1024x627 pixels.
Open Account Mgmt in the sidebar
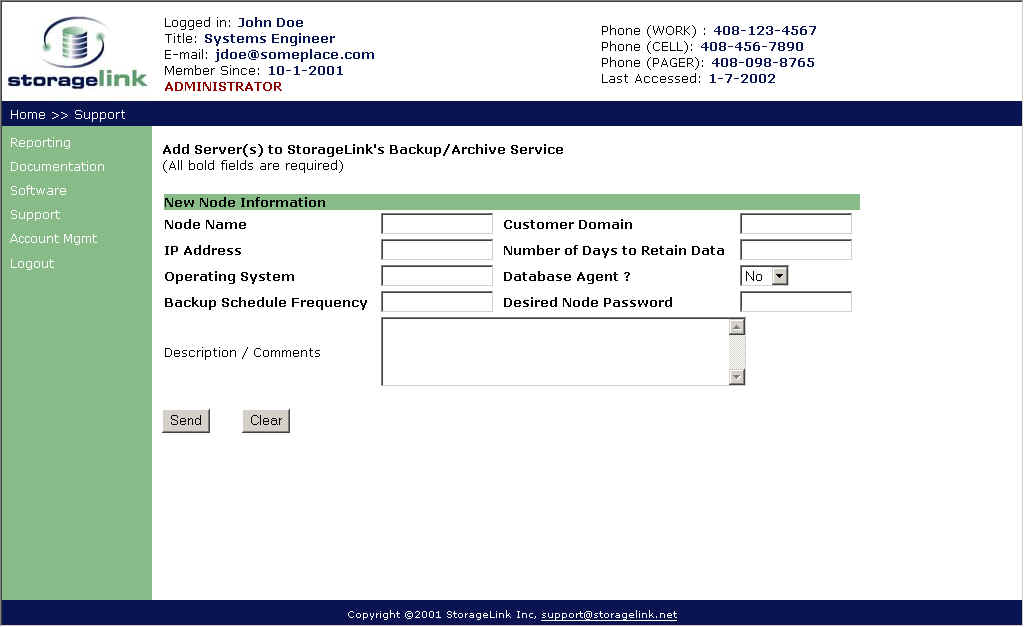tap(53, 239)
